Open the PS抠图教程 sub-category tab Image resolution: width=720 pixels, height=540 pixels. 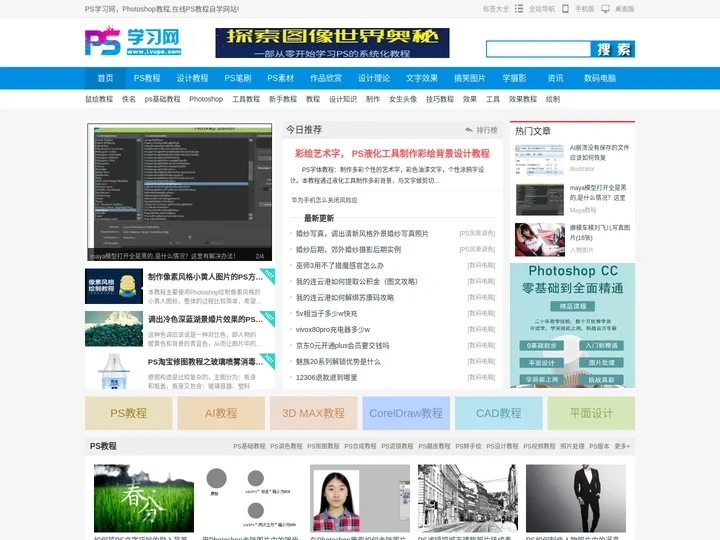[323, 446]
